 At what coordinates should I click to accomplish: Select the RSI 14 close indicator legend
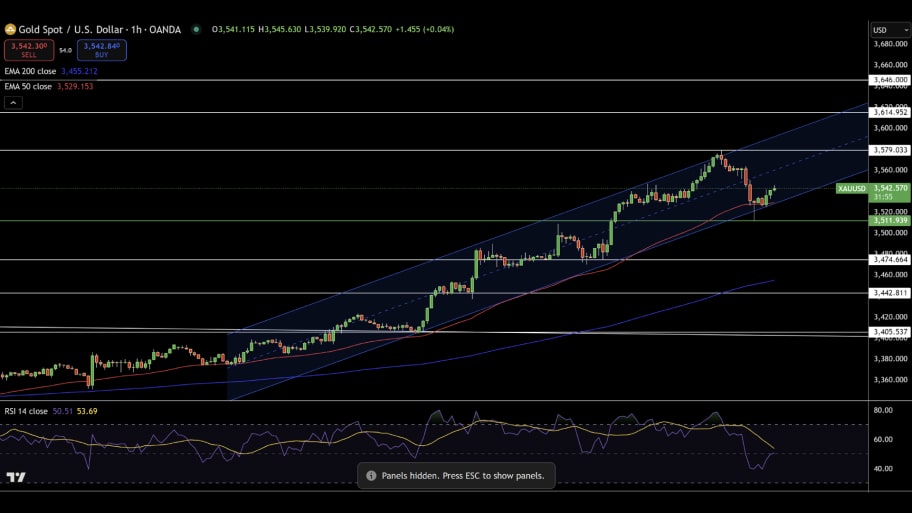pyautogui.click(x=26, y=411)
